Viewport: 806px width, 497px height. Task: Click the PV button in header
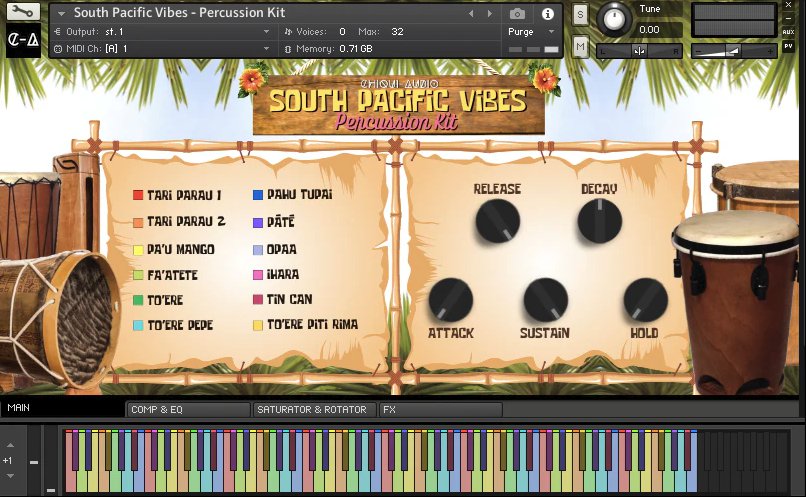(788, 47)
